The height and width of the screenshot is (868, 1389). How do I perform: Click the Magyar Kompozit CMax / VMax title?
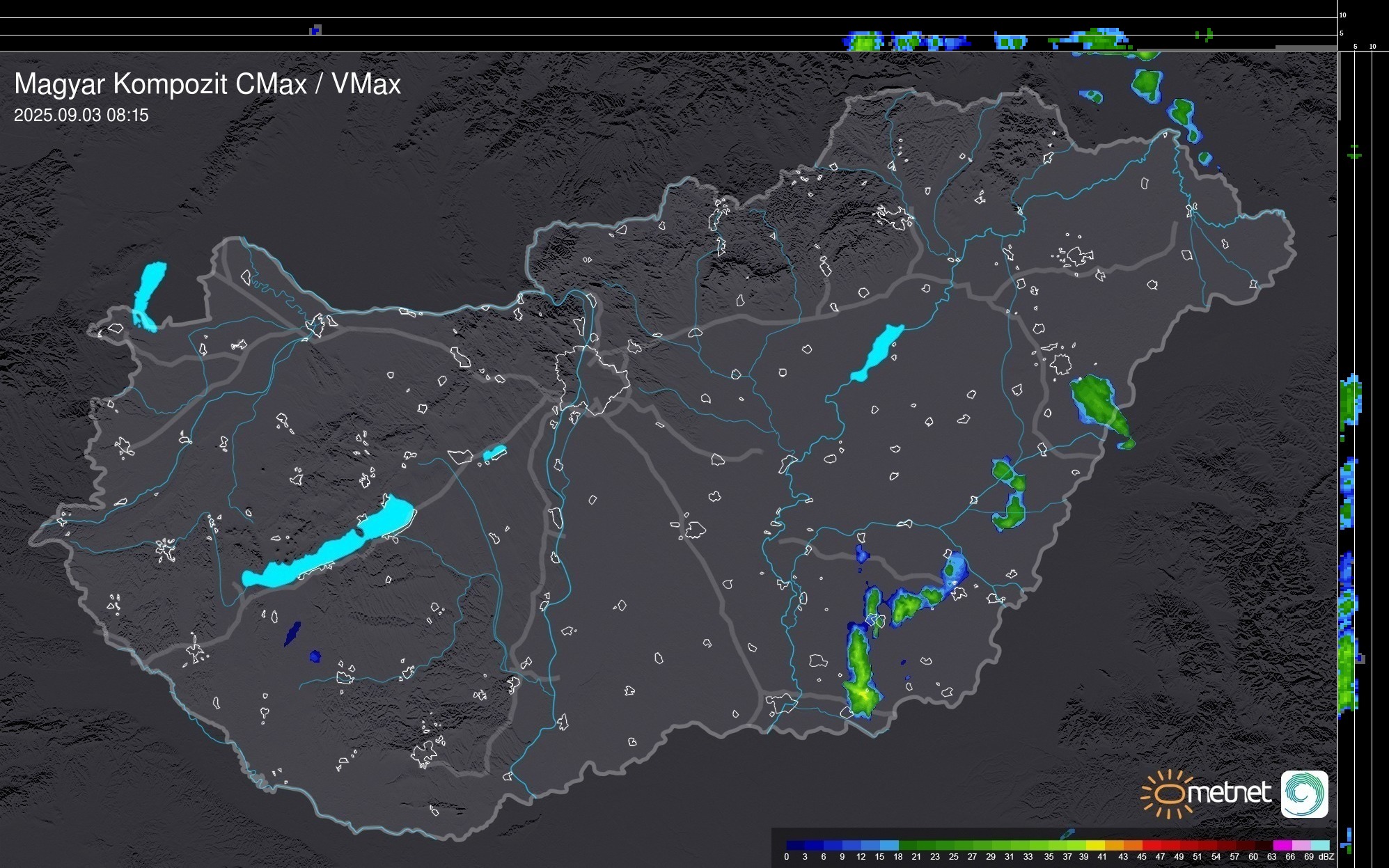click(207, 84)
